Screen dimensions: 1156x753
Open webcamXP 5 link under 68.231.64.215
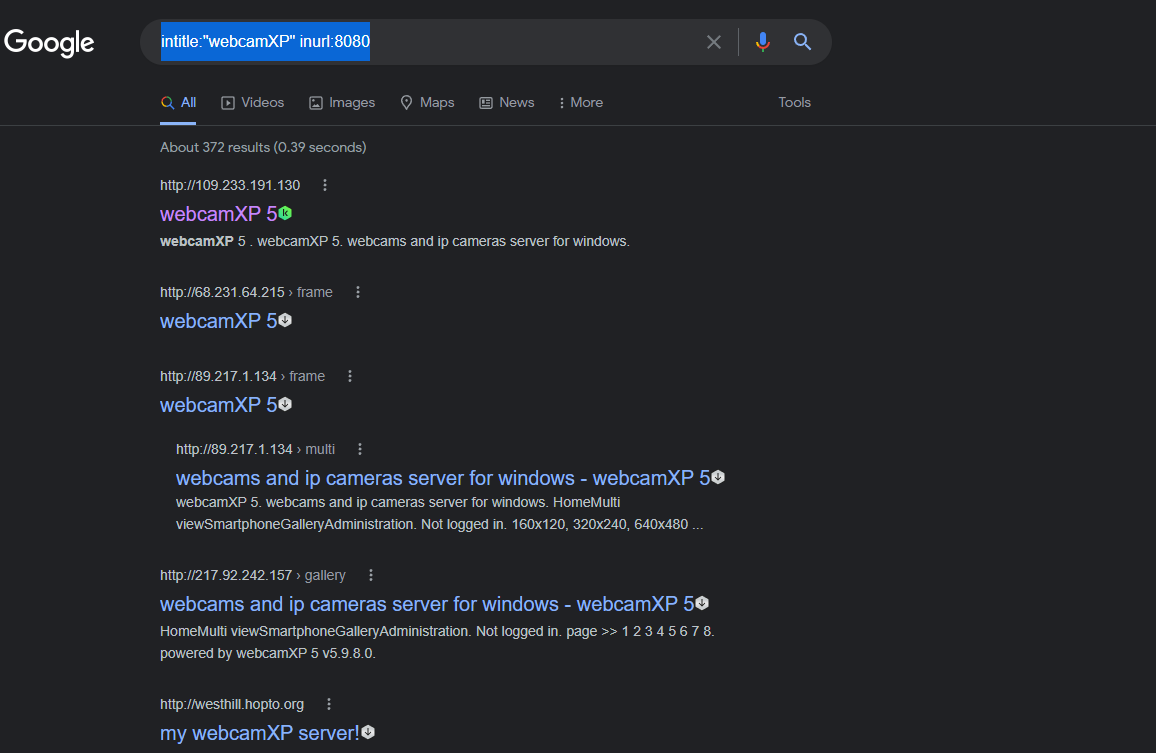point(218,321)
